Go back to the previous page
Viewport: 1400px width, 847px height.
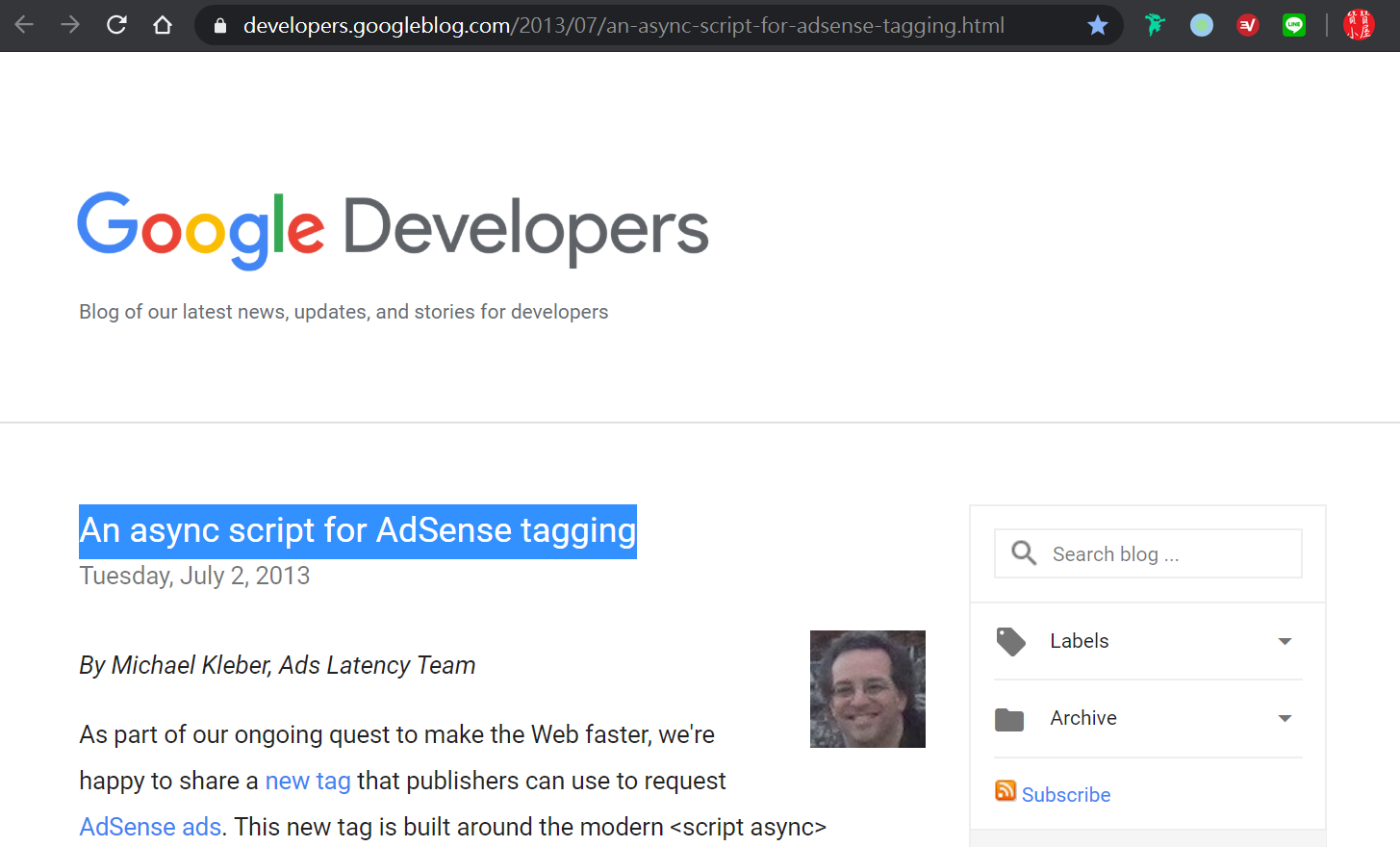pyautogui.click(x=24, y=25)
